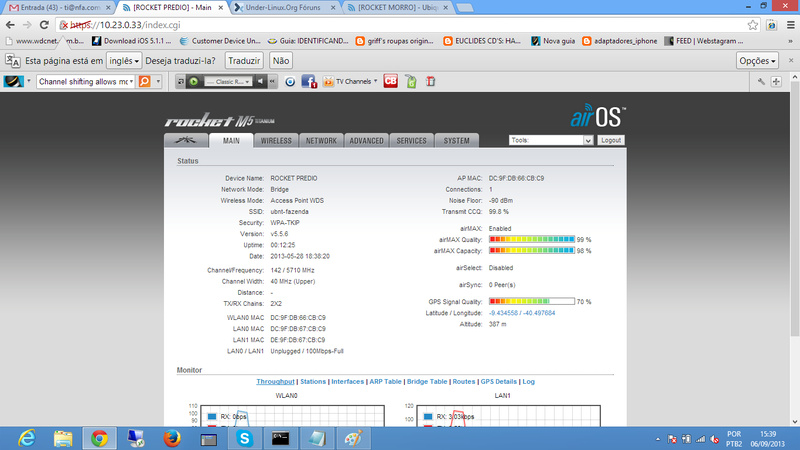Click the red trash toolbar icon
This screenshot has height=450, width=800.
(x=431, y=82)
